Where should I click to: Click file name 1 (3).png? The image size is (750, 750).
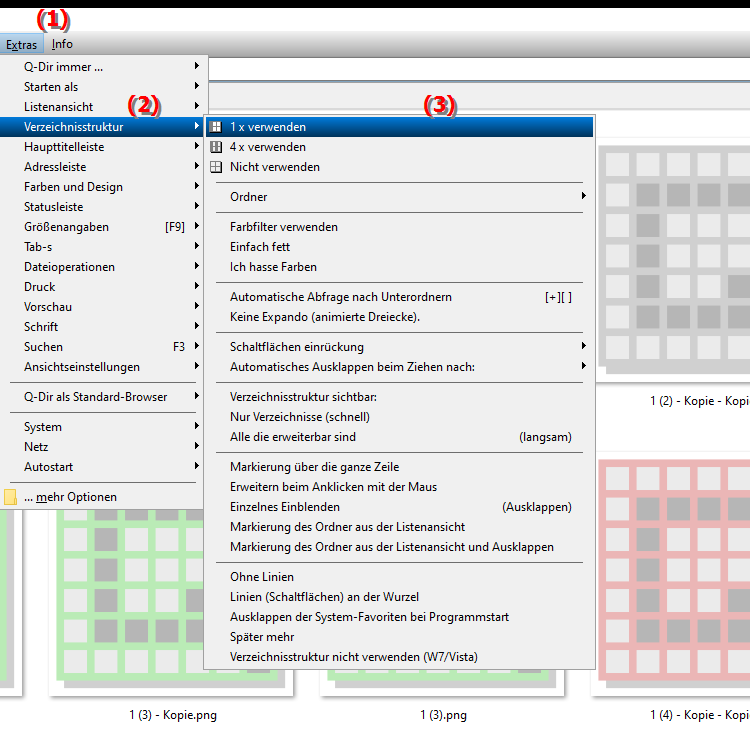443,715
